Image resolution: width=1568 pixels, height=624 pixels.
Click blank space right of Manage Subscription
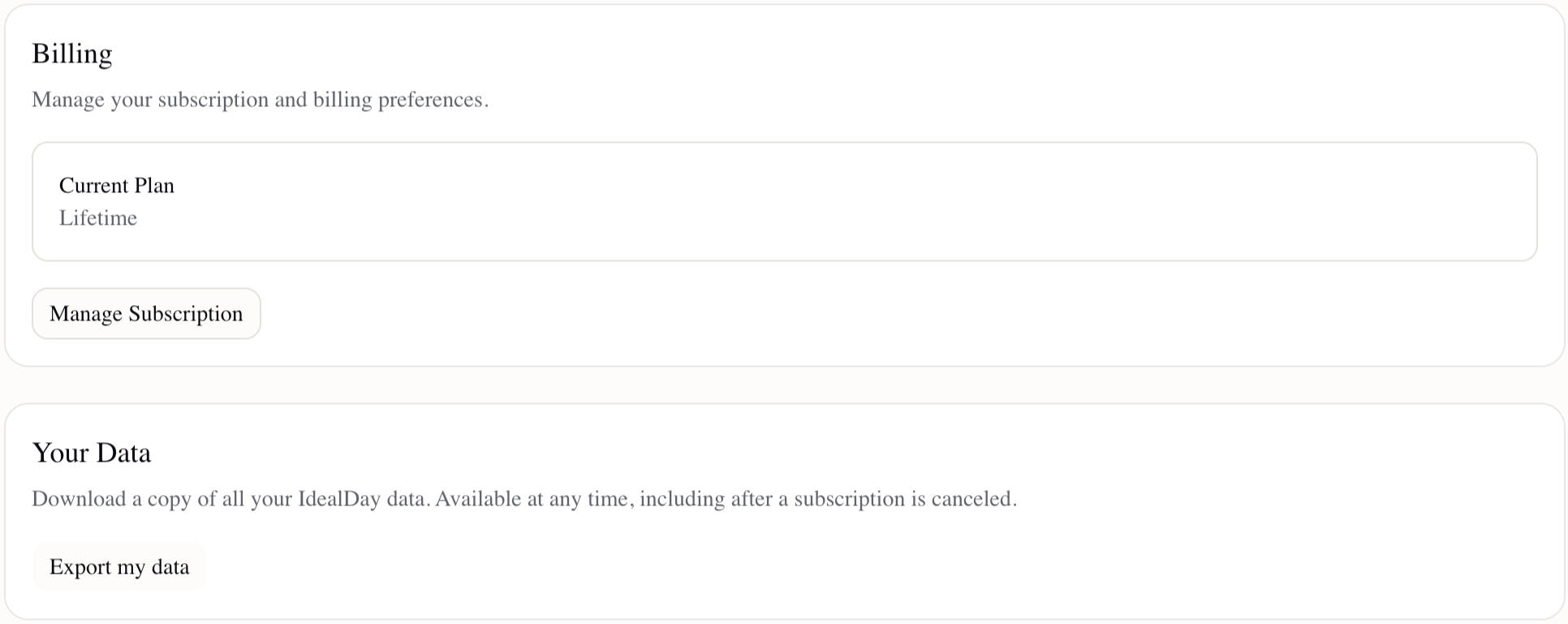point(730,314)
